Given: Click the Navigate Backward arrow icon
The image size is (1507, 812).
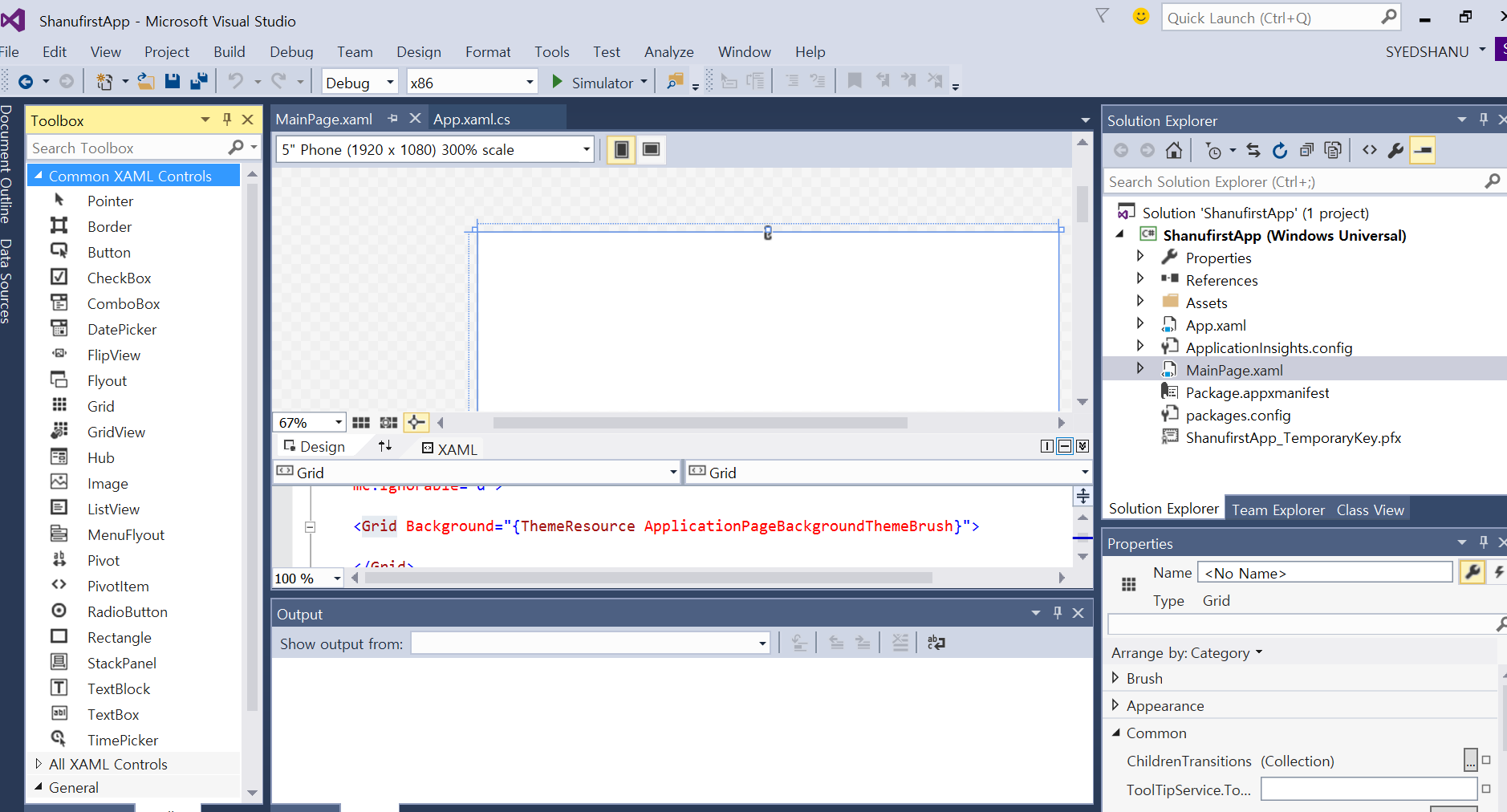Looking at the screenshot, I should click(26, 81).
